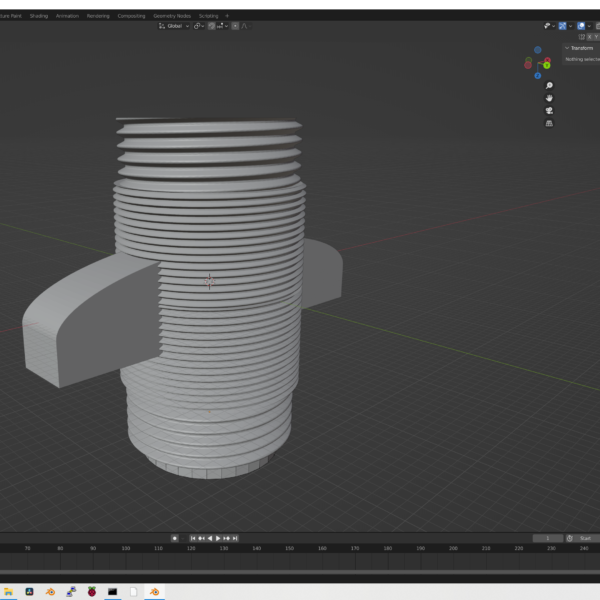
Task: Open the Global transform orientation dropdown
Action: 173,26
